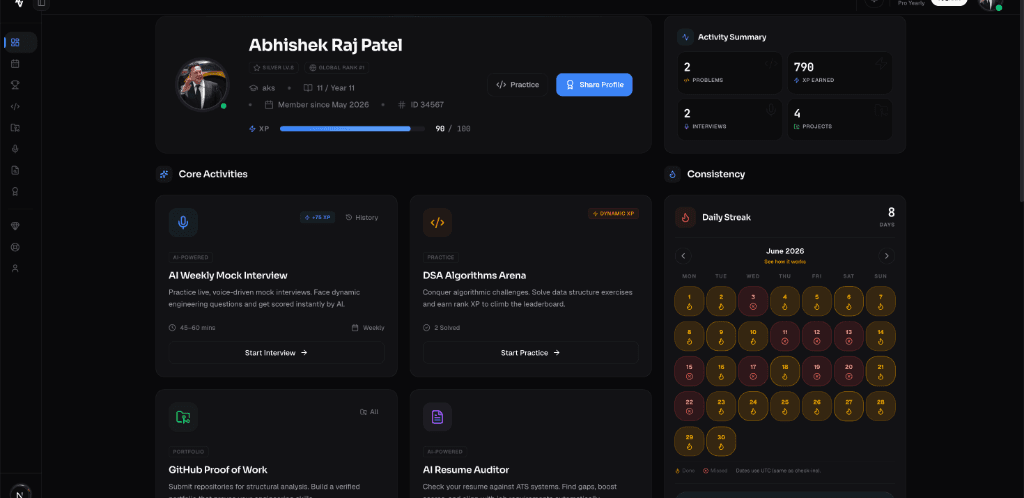The image size is (1024, 498).
Task: Open the award ribbon icon in the sidebar
Action: click(16, 191)
